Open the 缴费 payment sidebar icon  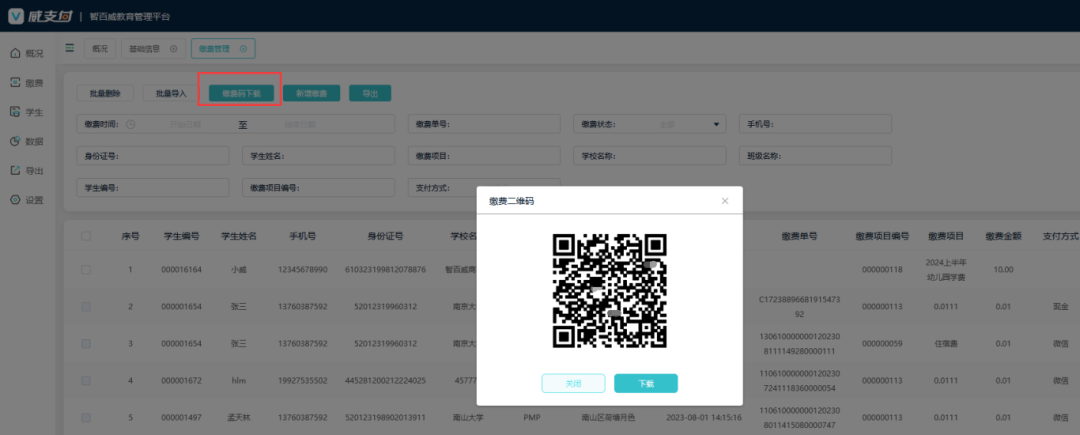tap(15, 82)
